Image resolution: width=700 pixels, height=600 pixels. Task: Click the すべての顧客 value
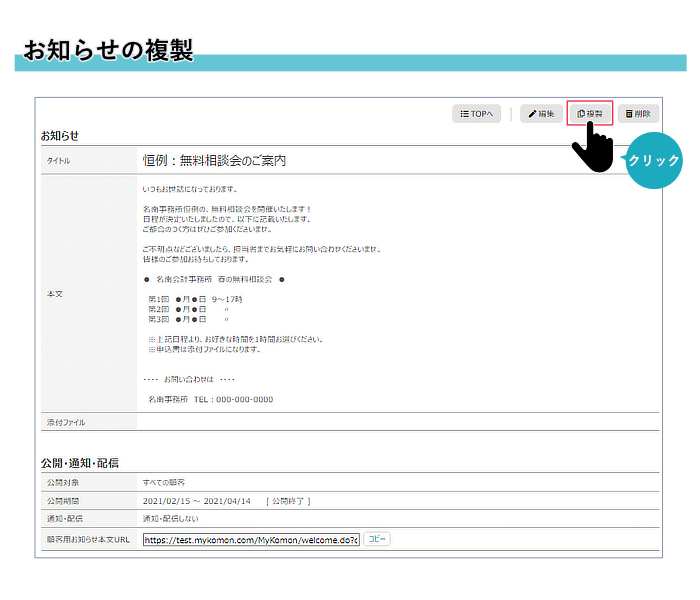[x=164, y=482]
